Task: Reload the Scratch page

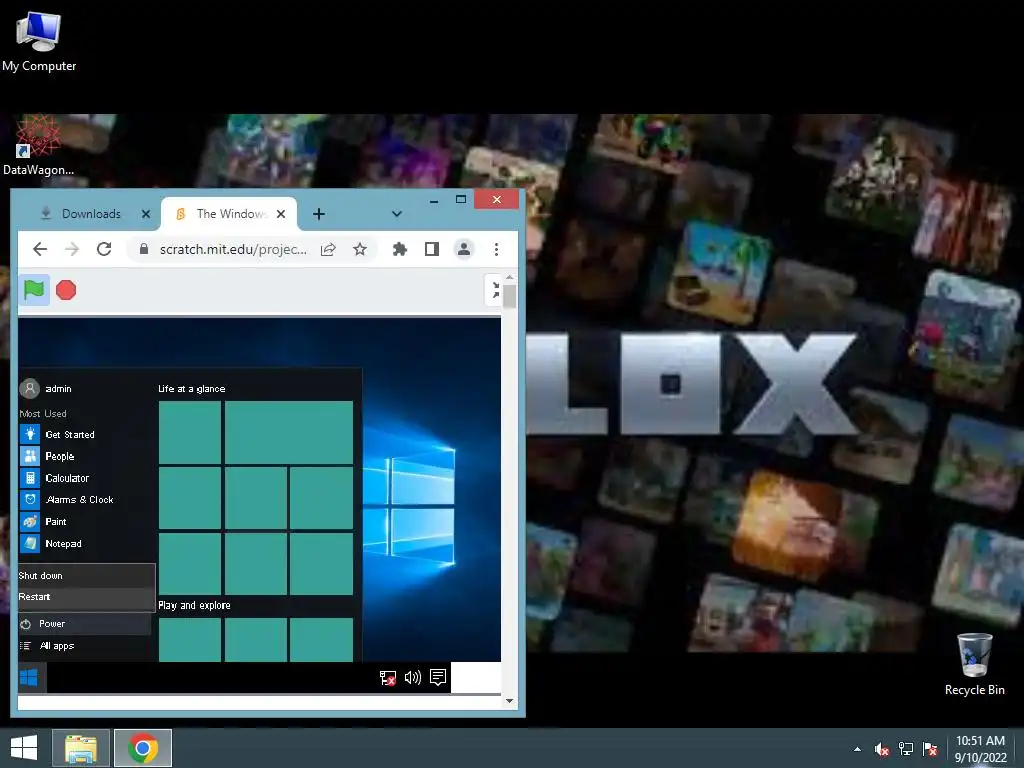Action: [x=104, y=249]
